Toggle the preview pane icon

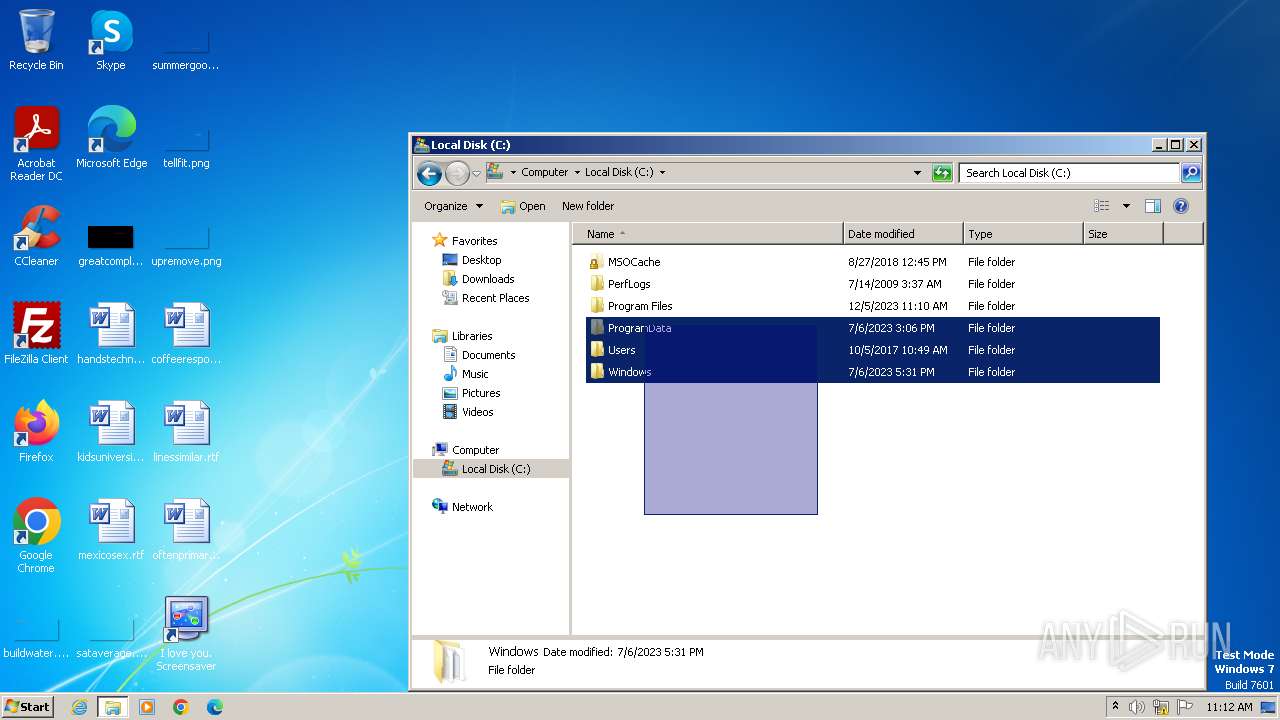(1153, 206)
